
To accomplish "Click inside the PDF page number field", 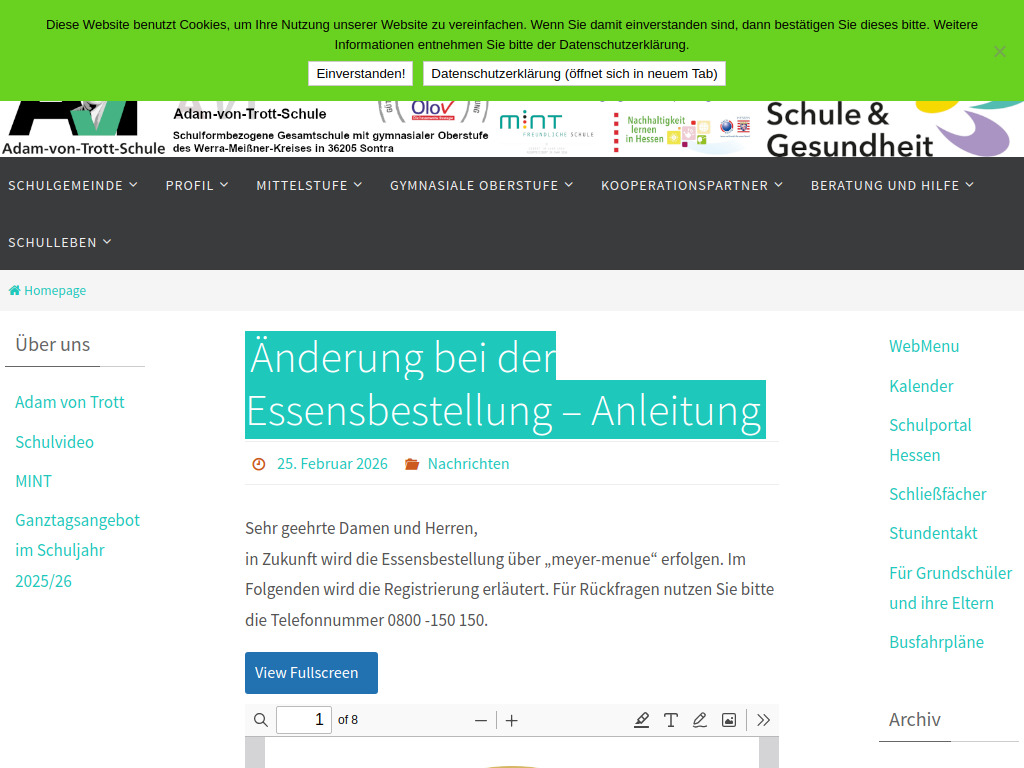I will pyautogui.click(x=303, y=719).
